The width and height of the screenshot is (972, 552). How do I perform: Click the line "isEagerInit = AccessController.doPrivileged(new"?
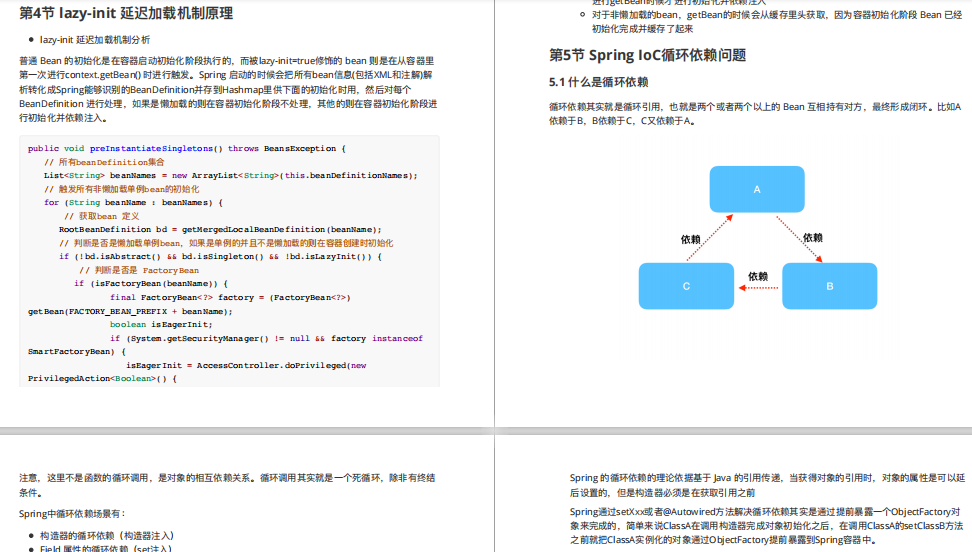pyautogui.click(x=246, y=366)
